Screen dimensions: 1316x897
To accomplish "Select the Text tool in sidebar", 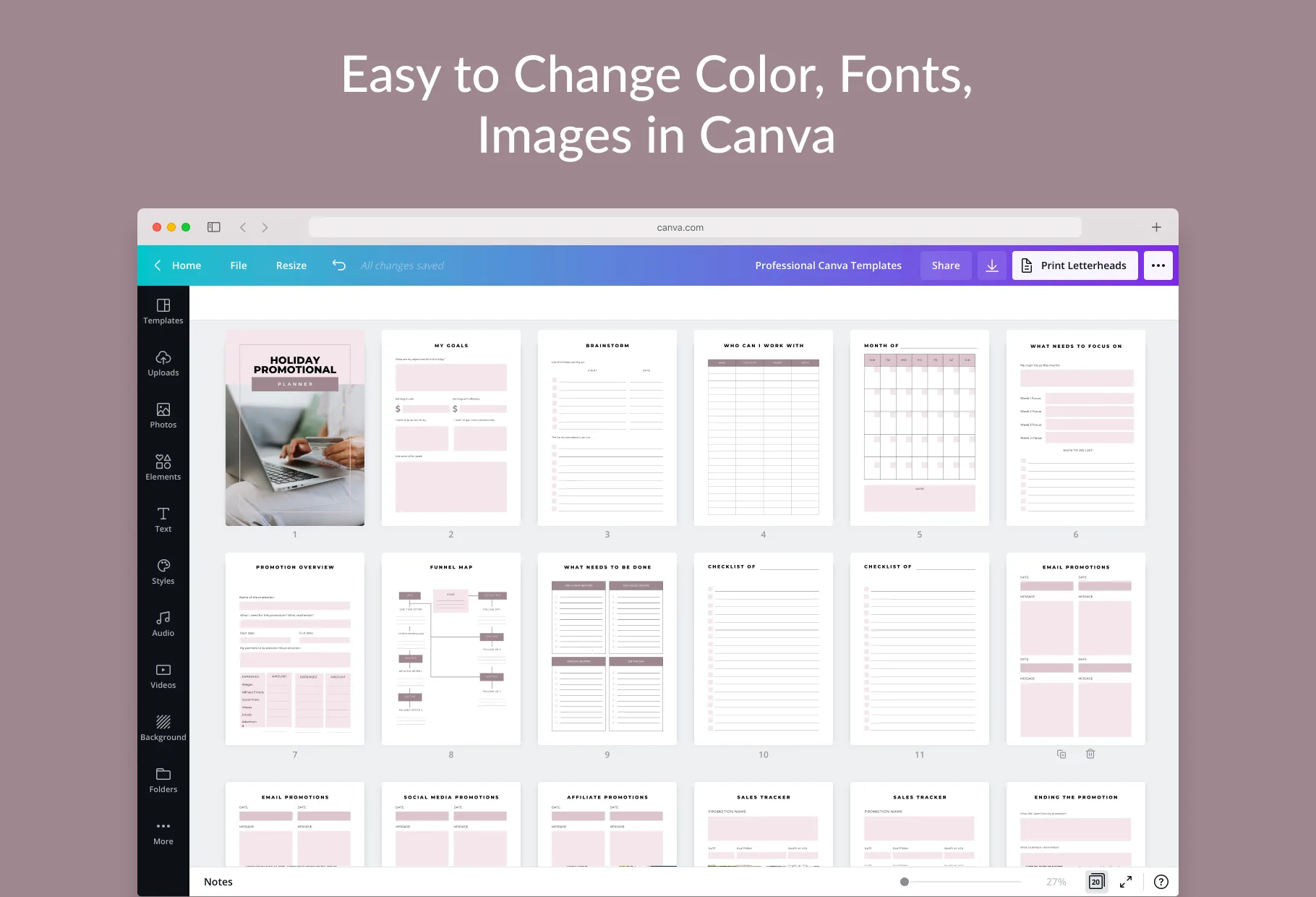I will pos(163,520).
